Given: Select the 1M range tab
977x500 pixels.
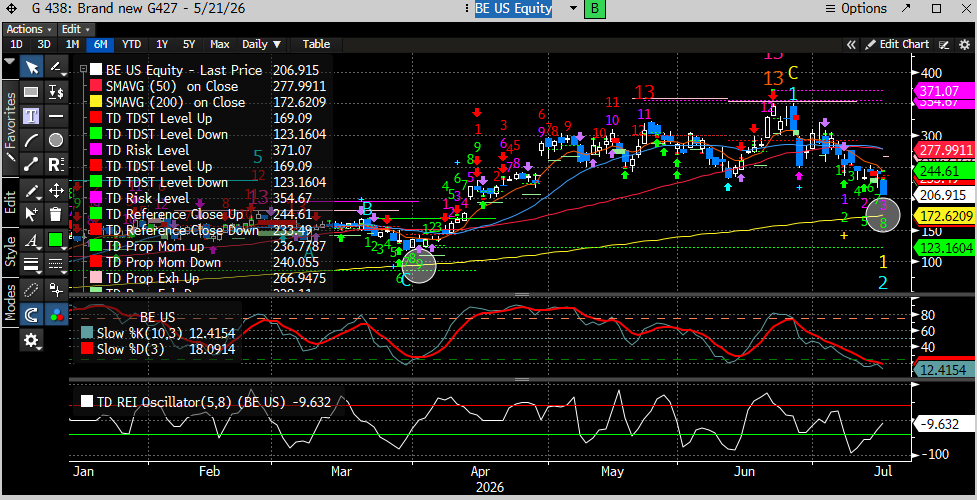Looking at the screenshot, I should (72, 44).
